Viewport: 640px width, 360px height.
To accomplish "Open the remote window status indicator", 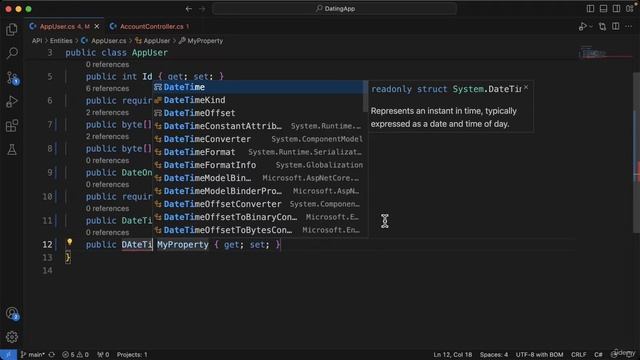I will [8, 355].
